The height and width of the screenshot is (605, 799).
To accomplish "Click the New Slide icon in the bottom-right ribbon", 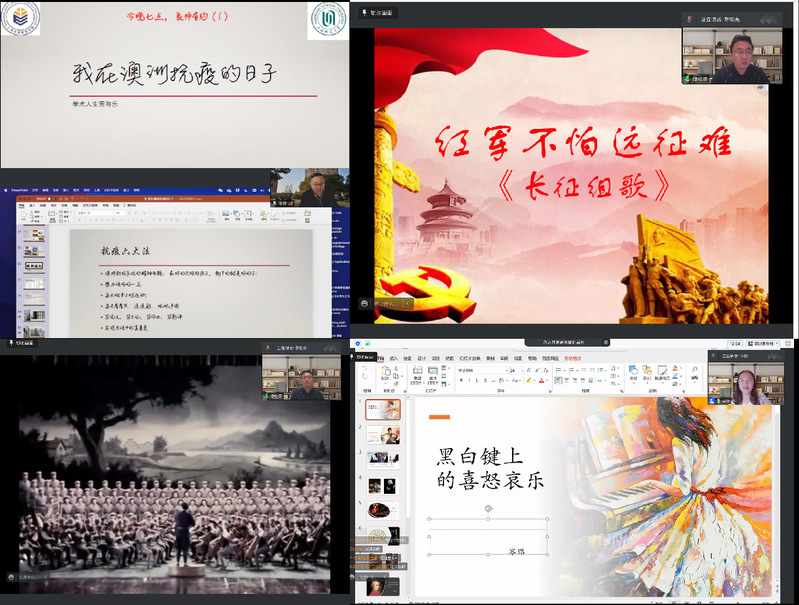I will pyautogui.click(x=416, y=374).
